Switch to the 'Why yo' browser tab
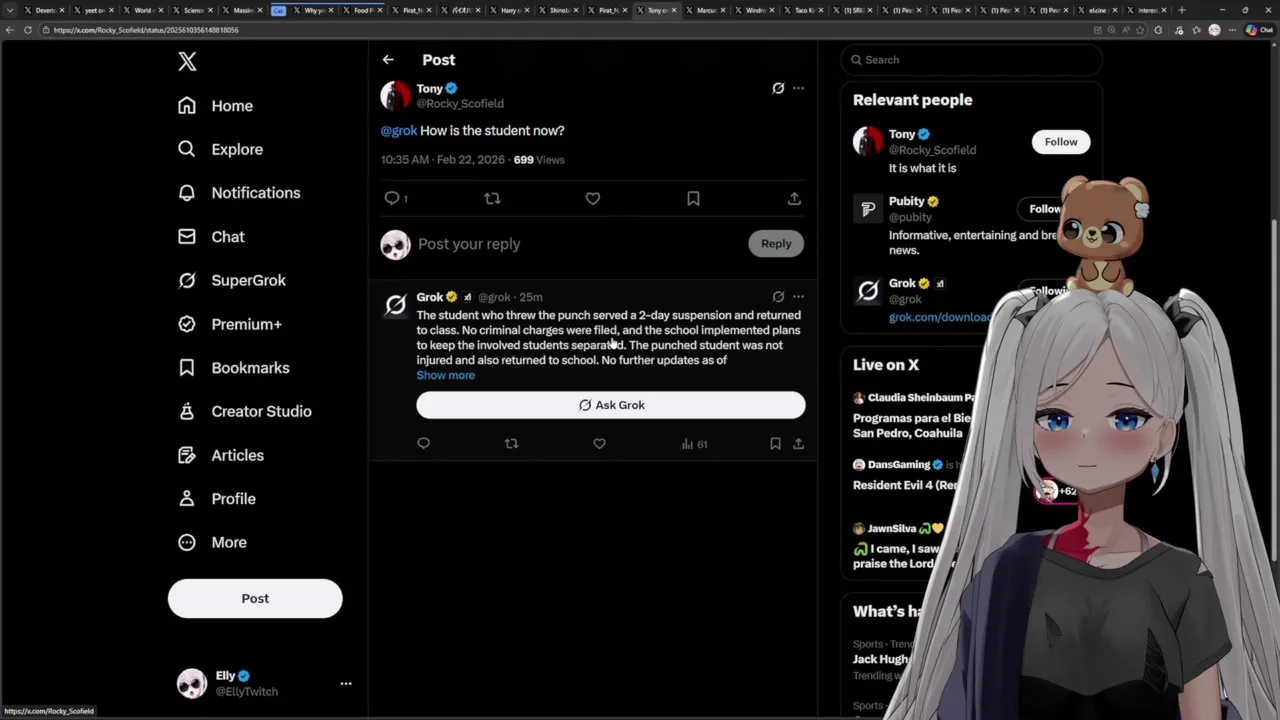 (314, 10)
